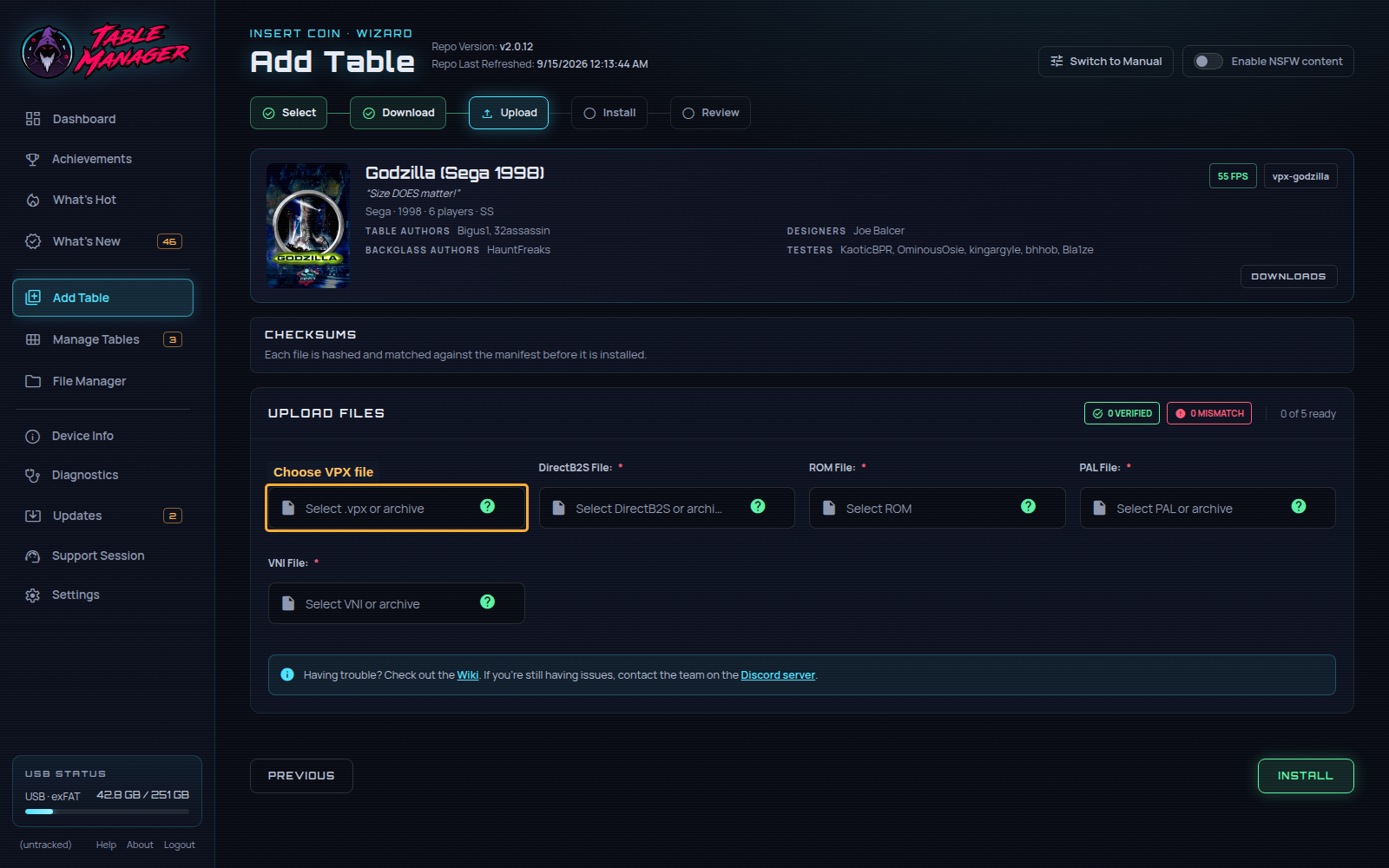Click the DOWNLOADS button

1288,276
